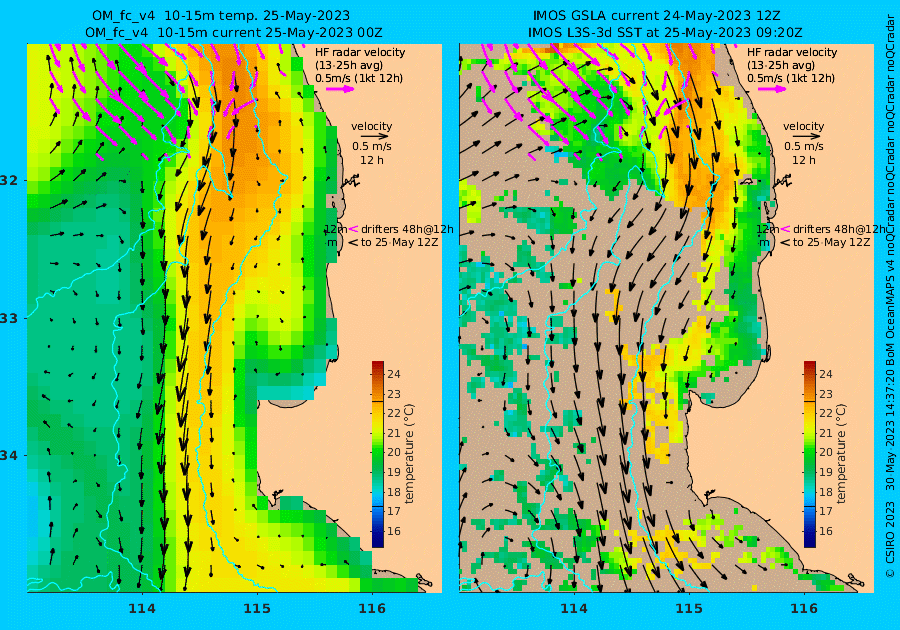
Task: Click the 24 tick on OM_fc_v4 colorbar
Action: (393, 374)
